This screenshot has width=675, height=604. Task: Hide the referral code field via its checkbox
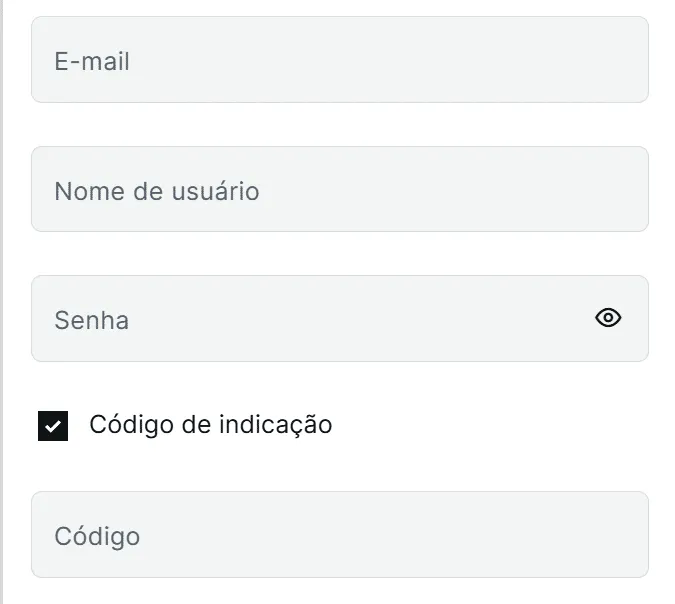[x=53, y=425]
